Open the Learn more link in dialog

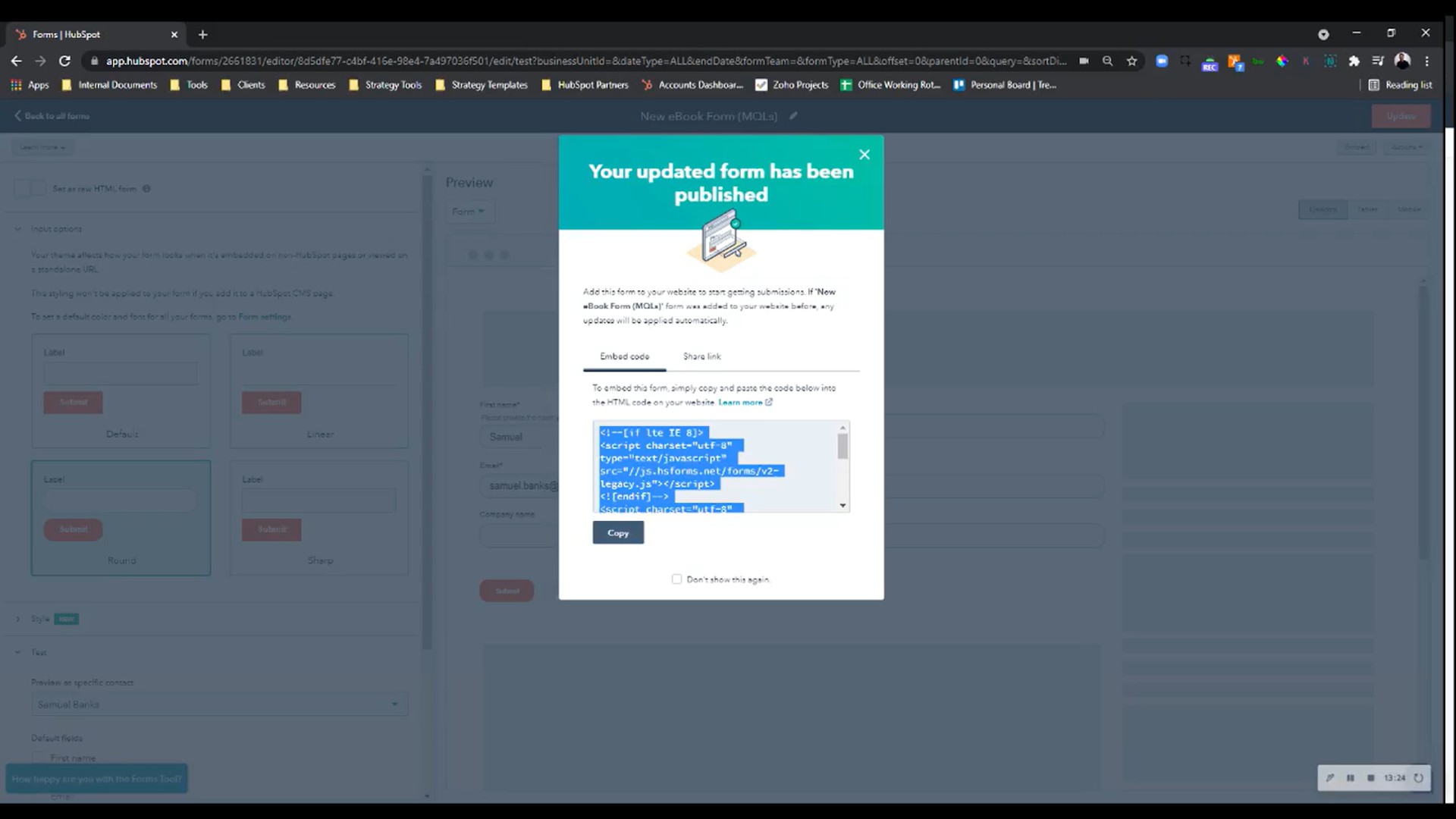(x=745, y=402)
